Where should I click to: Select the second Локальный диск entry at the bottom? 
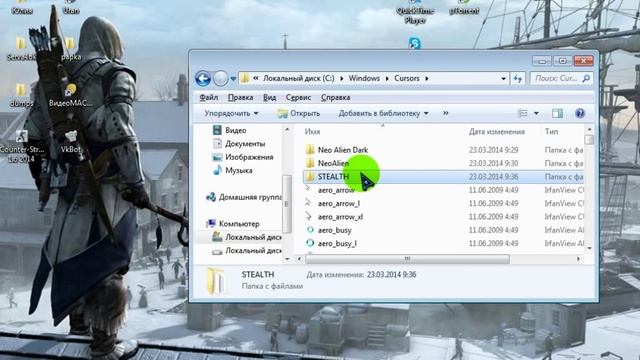pyautogui.click(x=247, y=251)
